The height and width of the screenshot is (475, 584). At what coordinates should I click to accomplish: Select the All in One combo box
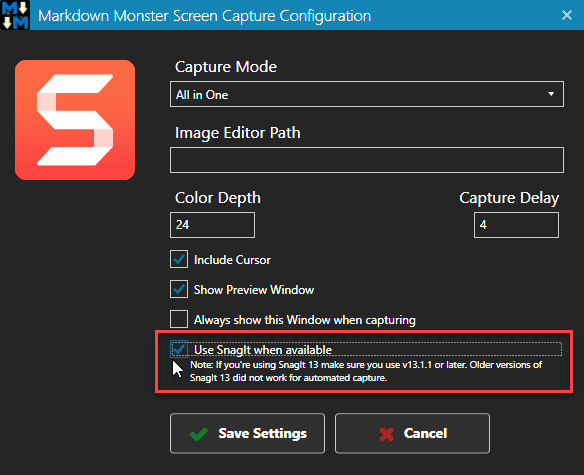click(367, 94)
